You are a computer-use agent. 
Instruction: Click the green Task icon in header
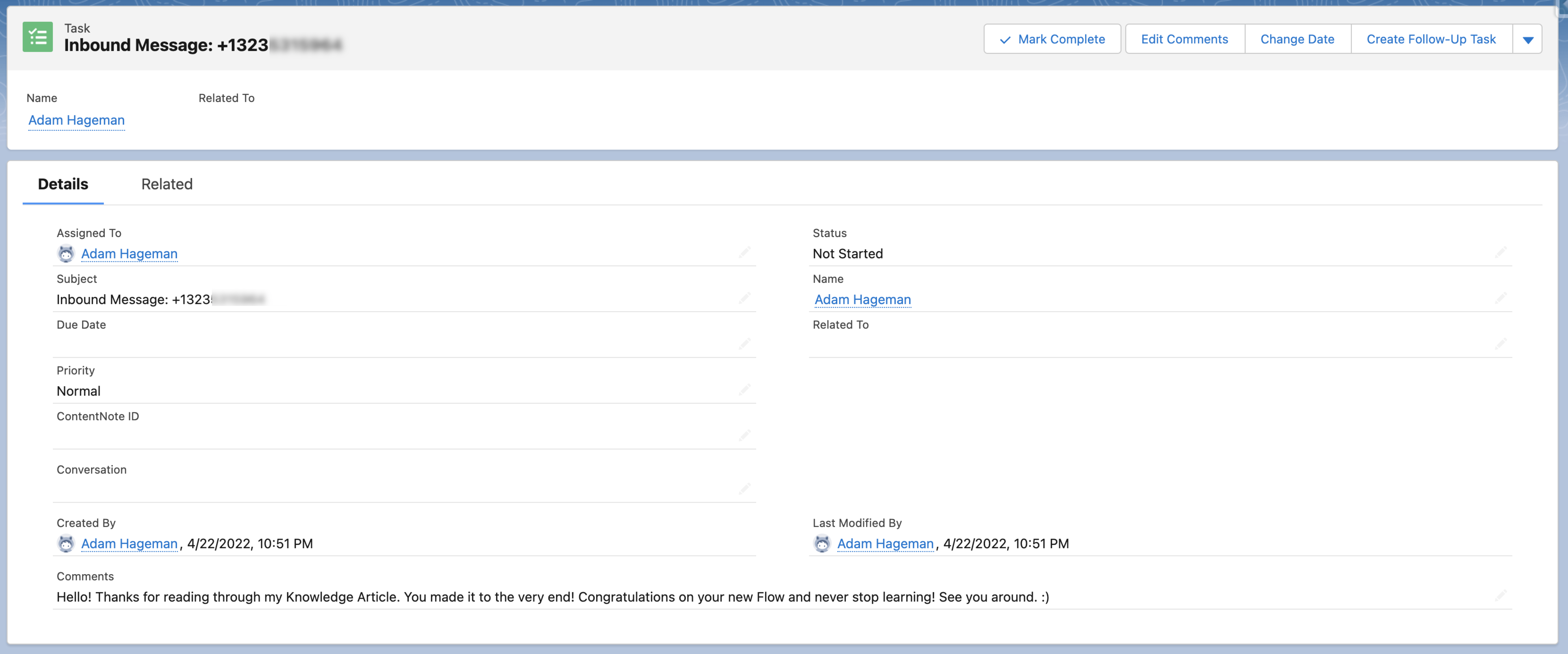click(x=38, y=37)
